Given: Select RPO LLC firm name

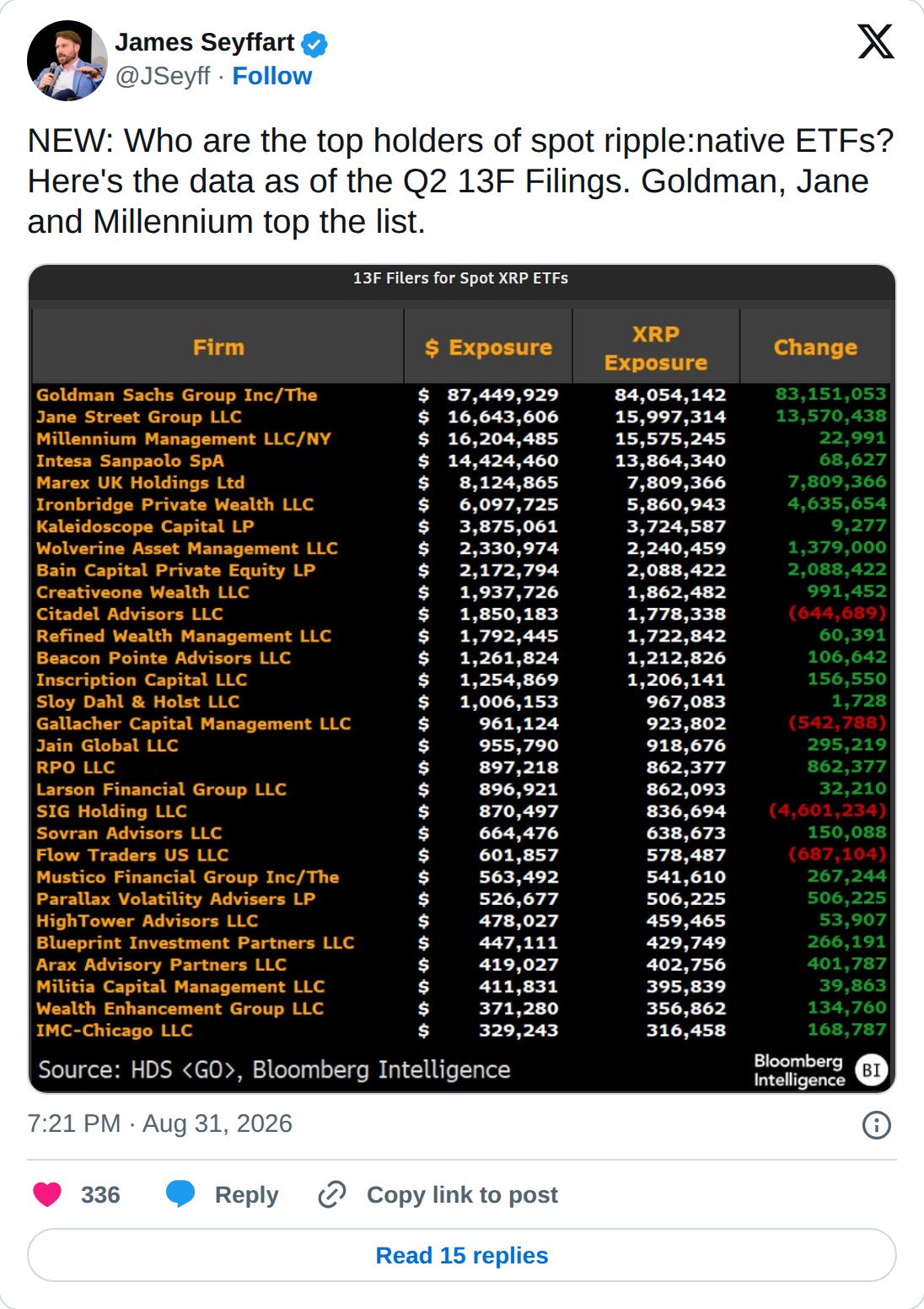Looking at the screenshot, I should [x=75, y=768].
